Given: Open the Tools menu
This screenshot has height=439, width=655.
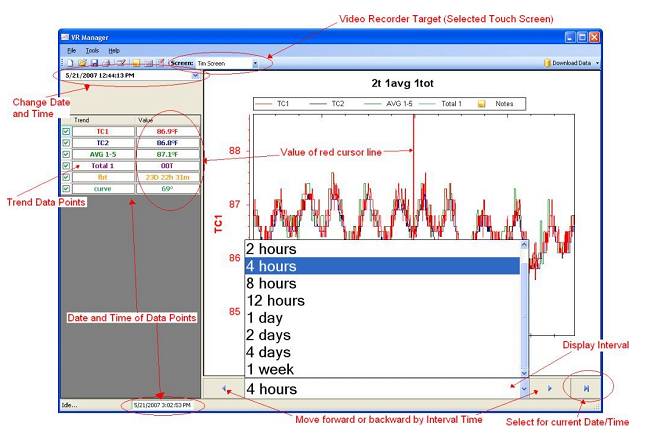Looking at the screenshot, I should tap(92, 50).
